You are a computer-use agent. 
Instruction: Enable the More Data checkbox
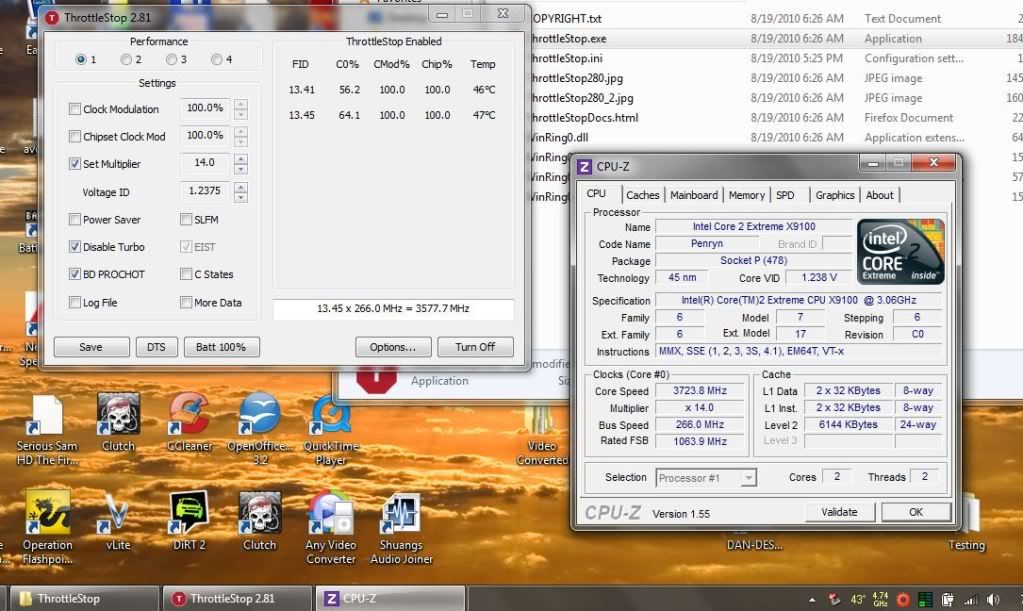186,303
